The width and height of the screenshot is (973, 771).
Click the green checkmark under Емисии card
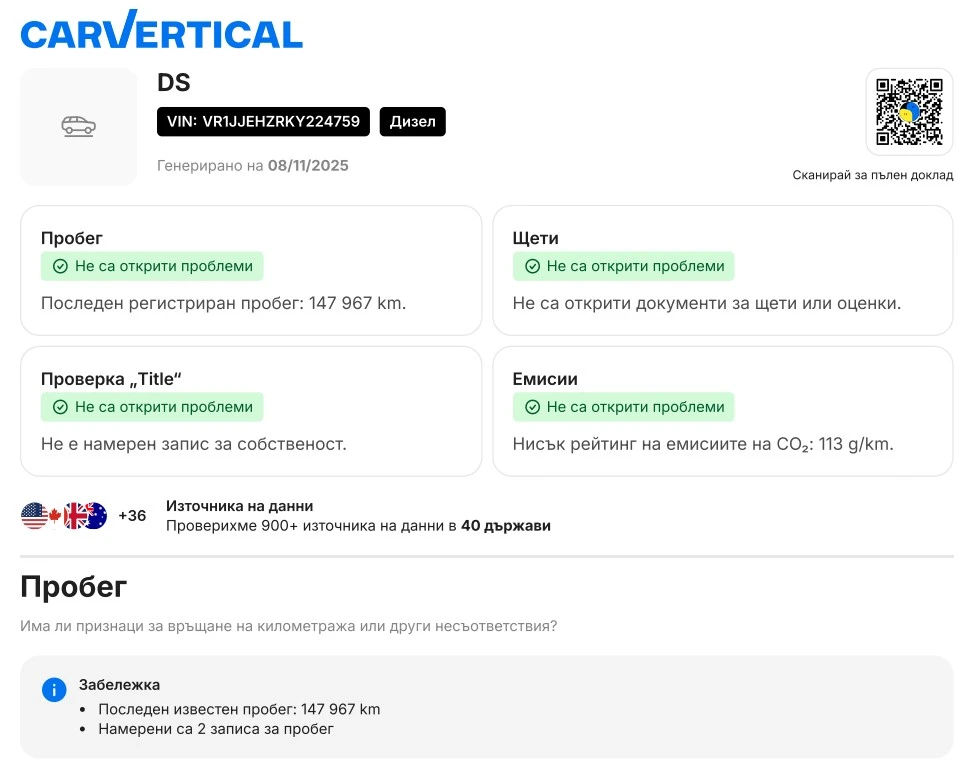pos(532,407)
